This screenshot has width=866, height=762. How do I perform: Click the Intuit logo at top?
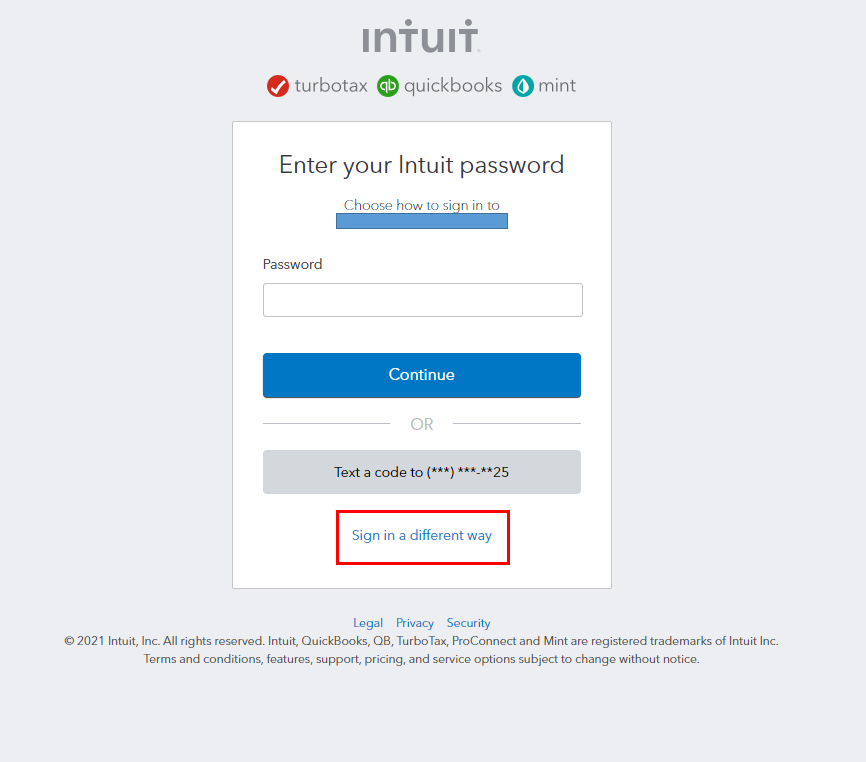[421, 38]
